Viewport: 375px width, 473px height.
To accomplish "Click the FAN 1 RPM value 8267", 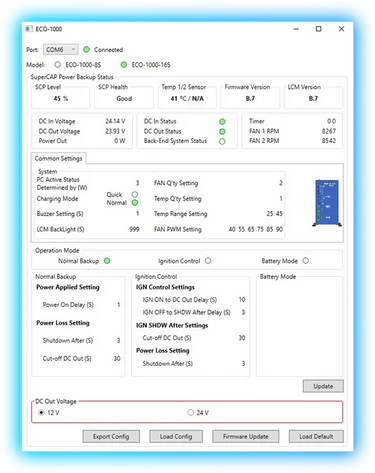I will click(329, 131).
